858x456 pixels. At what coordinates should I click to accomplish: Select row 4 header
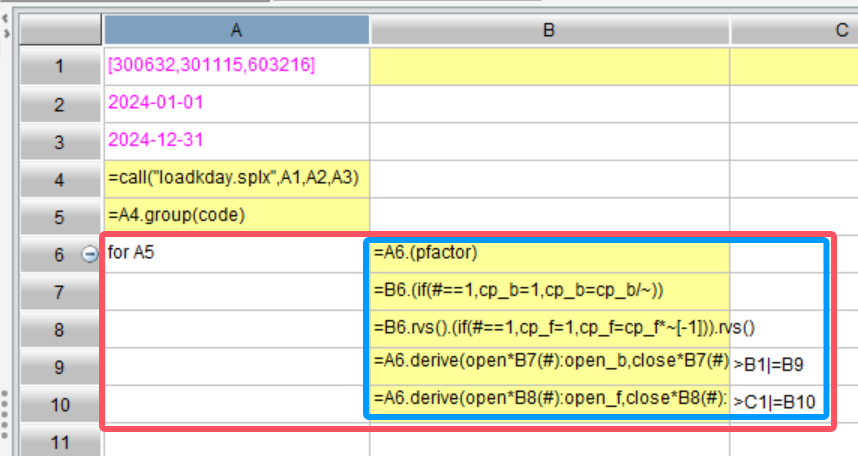click(x=59, y=179)
